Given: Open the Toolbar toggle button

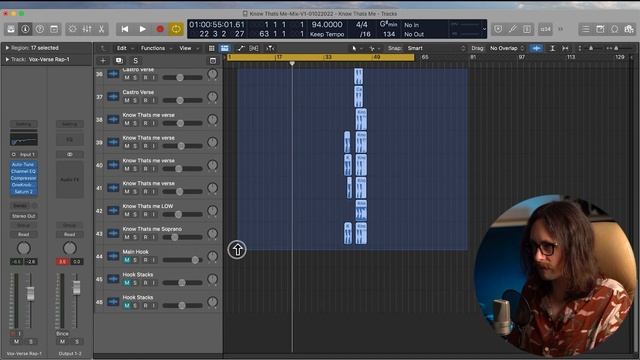Looking at the screenshot, I should point(54,29).
